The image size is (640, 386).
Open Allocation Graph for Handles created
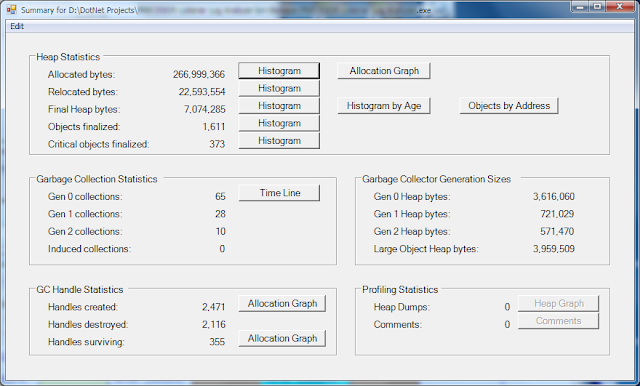pyautogui.click(x=282, y=304)
